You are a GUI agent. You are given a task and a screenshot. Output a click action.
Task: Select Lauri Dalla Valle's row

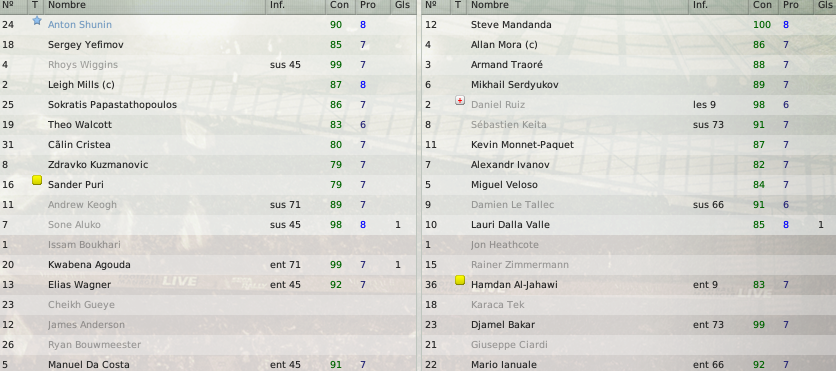point(629,224)
